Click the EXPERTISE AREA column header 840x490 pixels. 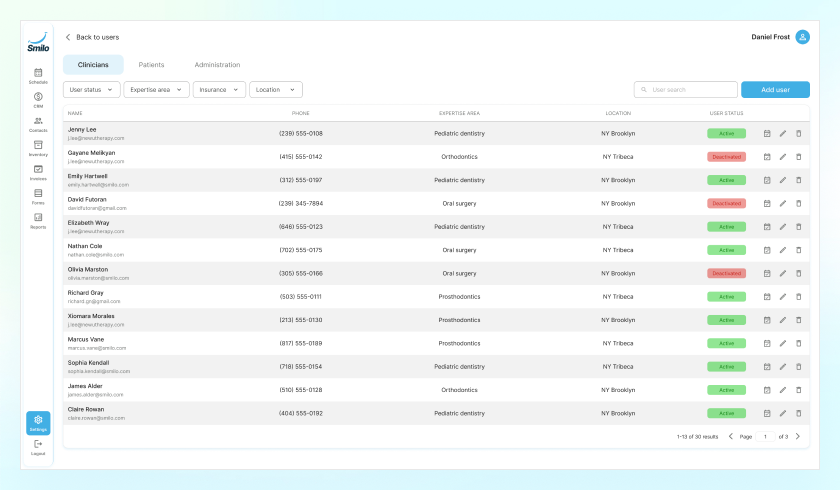[459, 113]
